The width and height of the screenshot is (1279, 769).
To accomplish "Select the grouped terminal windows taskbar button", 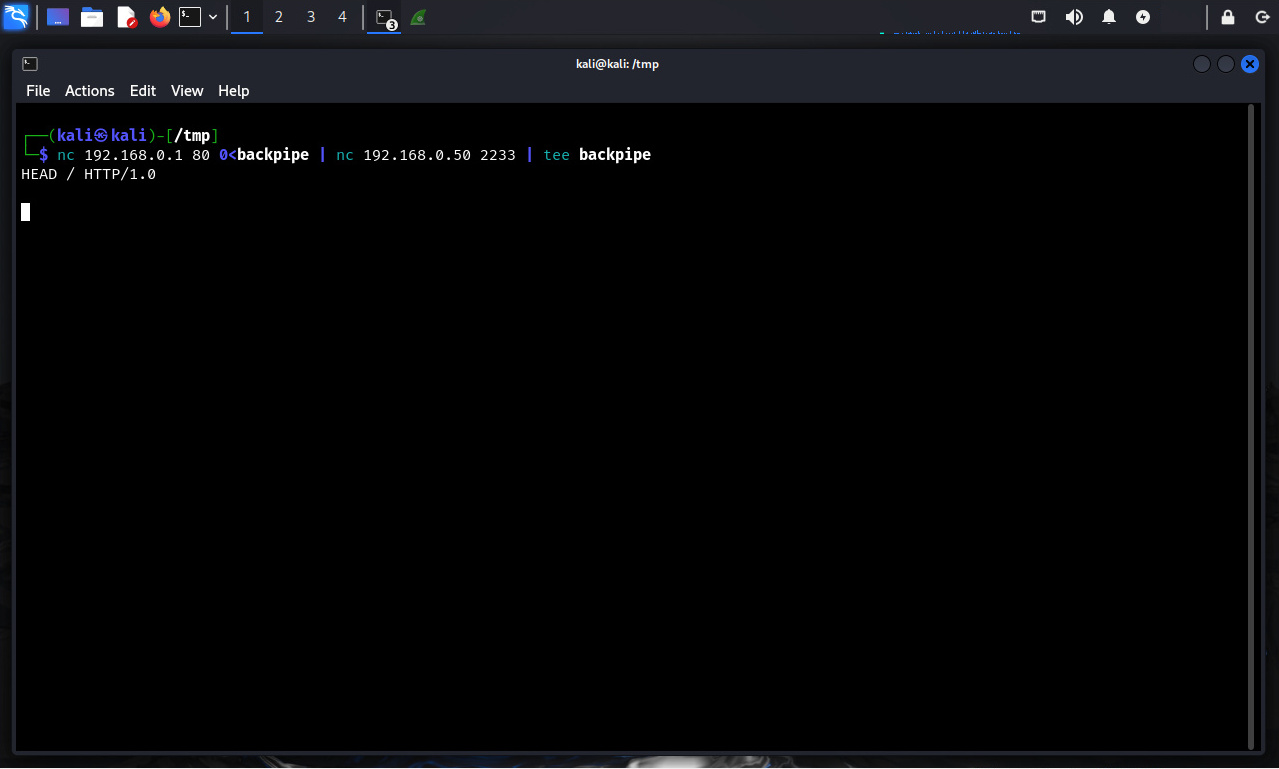I will 384,18.
